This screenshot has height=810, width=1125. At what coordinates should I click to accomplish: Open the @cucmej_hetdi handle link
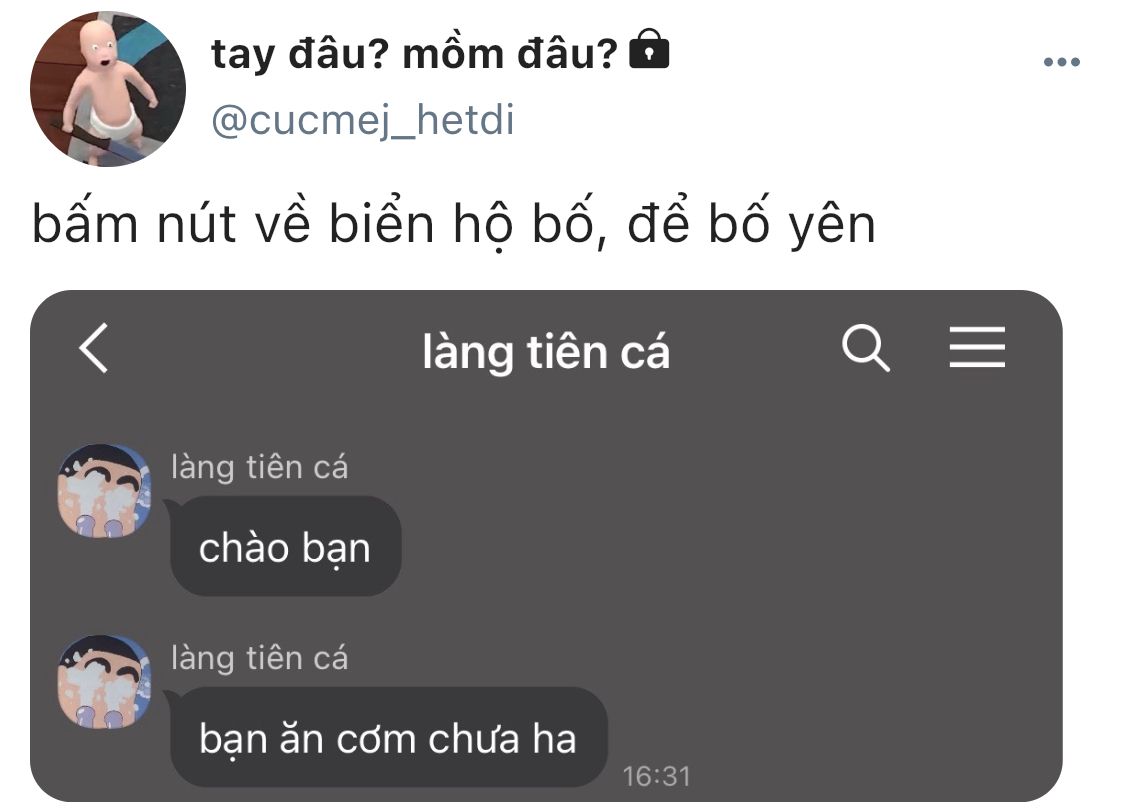[x=363, y=120]
